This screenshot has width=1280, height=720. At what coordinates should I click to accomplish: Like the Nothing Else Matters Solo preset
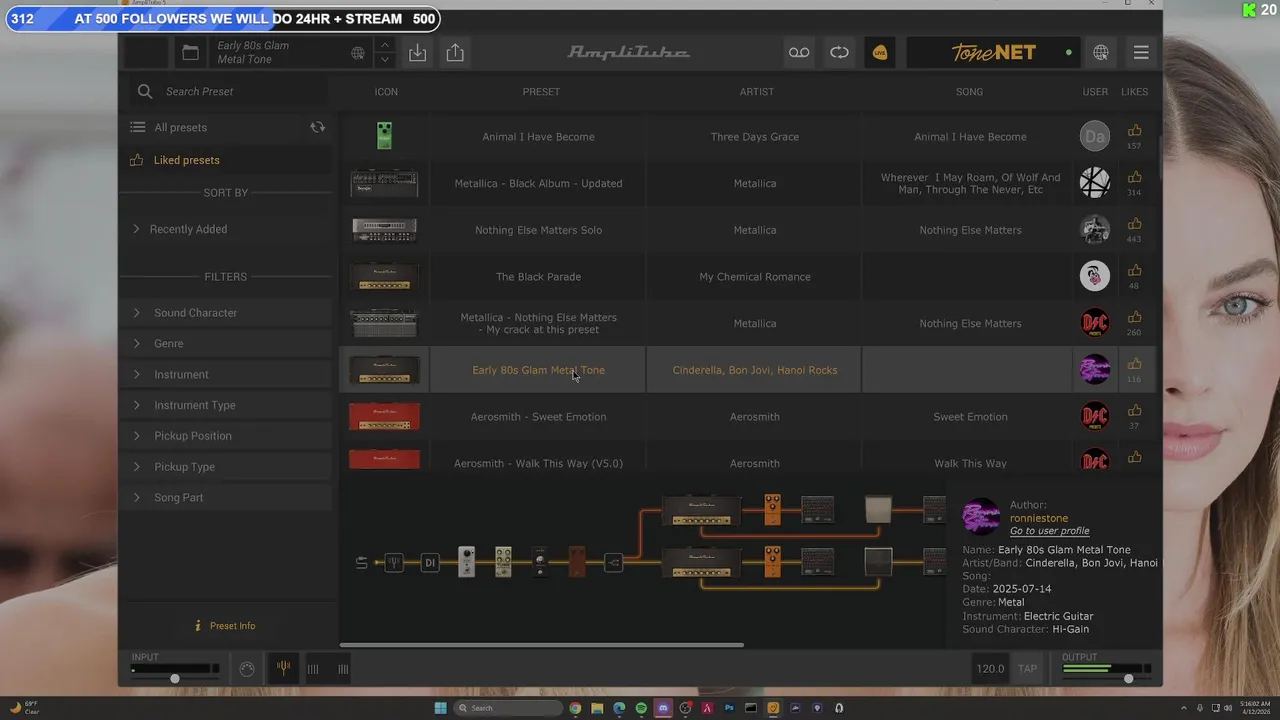tap(1134, 224)
